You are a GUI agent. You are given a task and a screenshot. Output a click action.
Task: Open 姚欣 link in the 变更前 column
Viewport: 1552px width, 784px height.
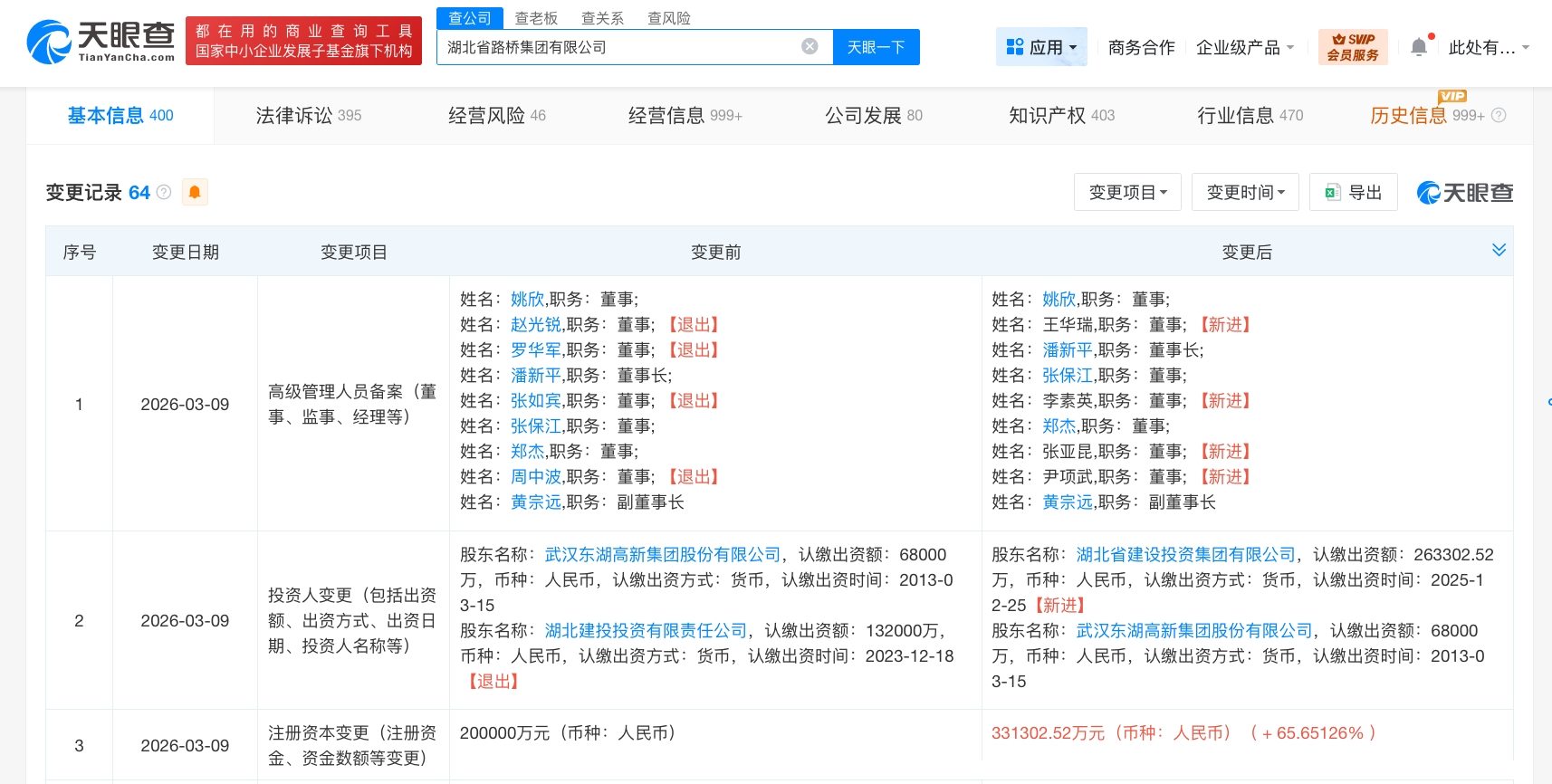click(527, 299)
